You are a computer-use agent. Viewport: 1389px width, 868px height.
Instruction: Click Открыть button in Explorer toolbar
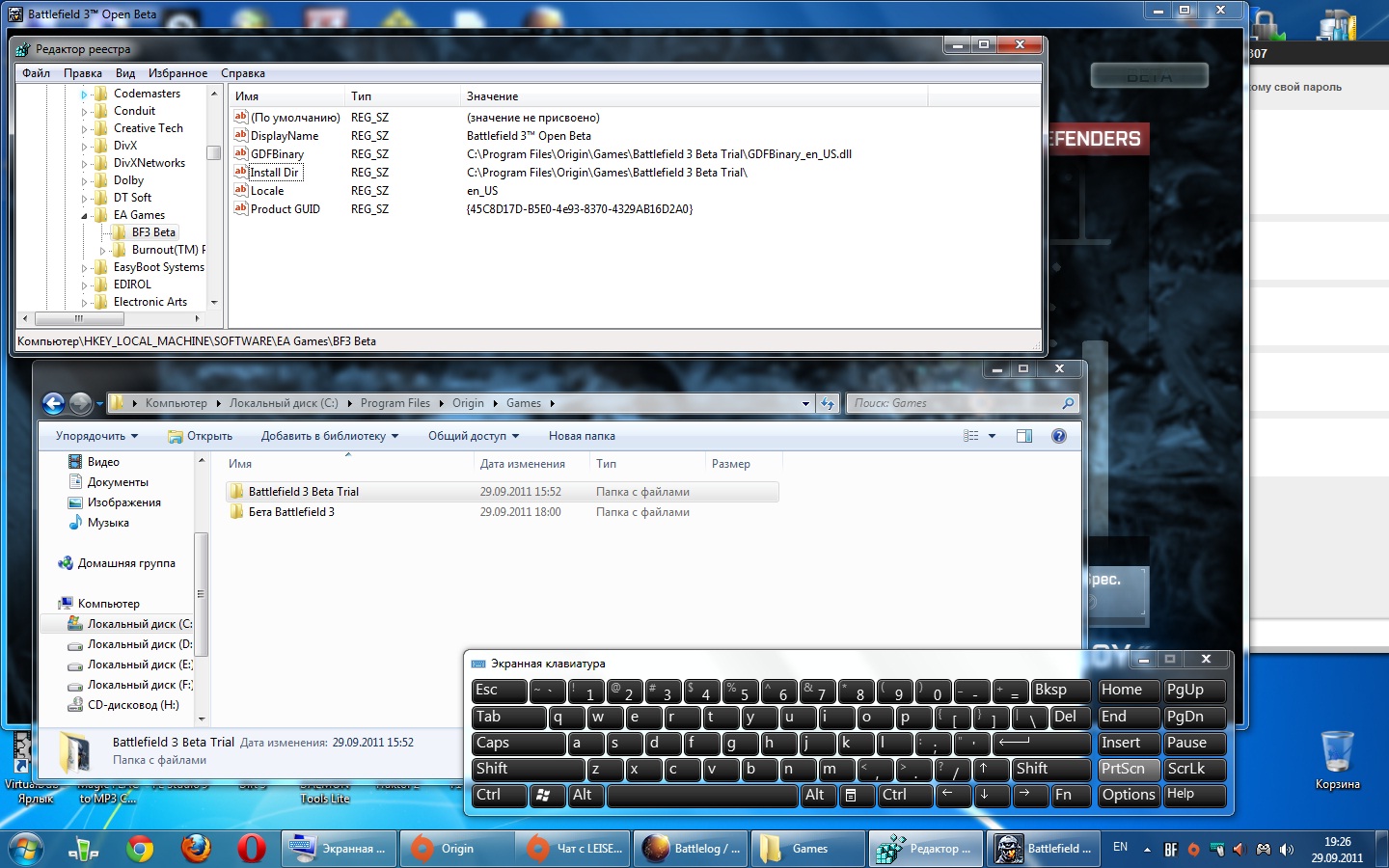coord(201,436)
